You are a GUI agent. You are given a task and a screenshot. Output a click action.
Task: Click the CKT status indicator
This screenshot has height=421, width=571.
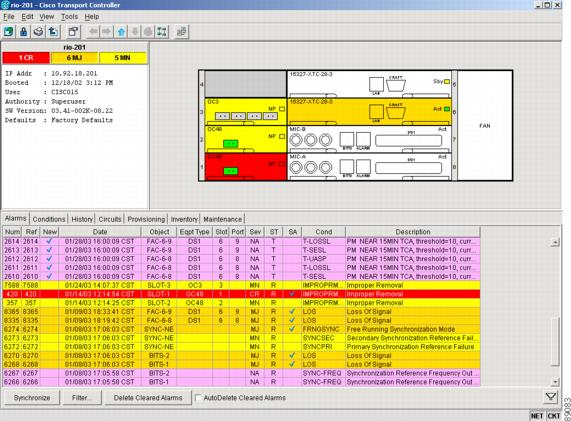point(554,416)
